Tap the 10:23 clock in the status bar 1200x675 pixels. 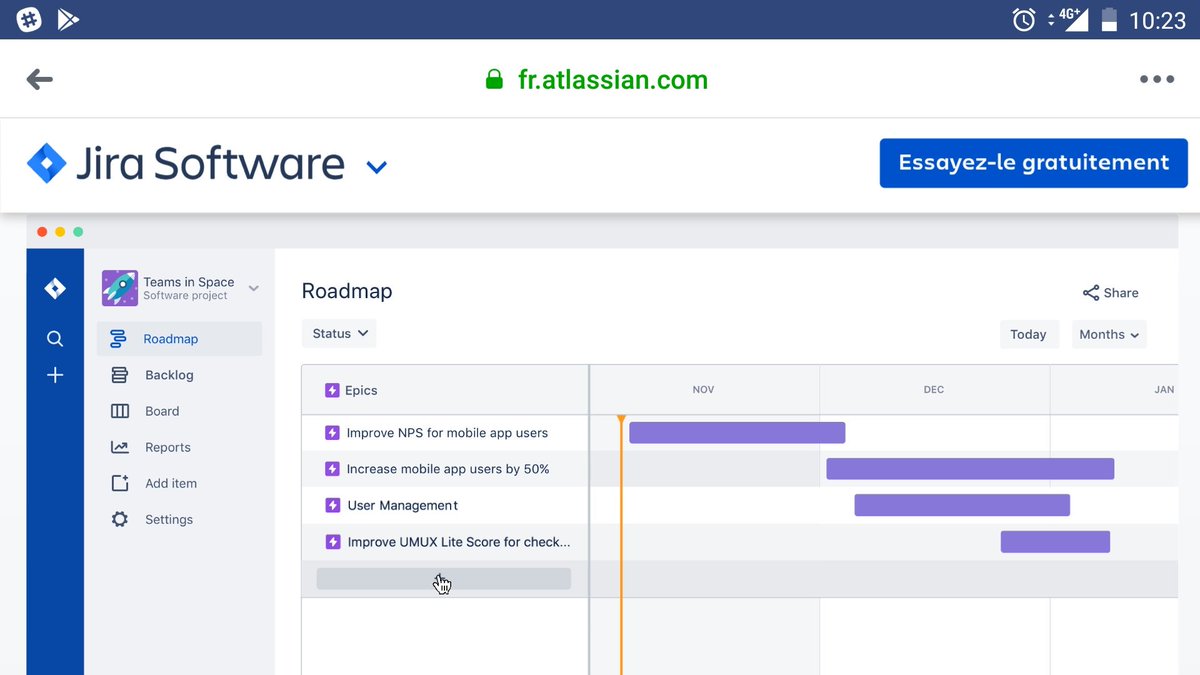point(1157,20)
